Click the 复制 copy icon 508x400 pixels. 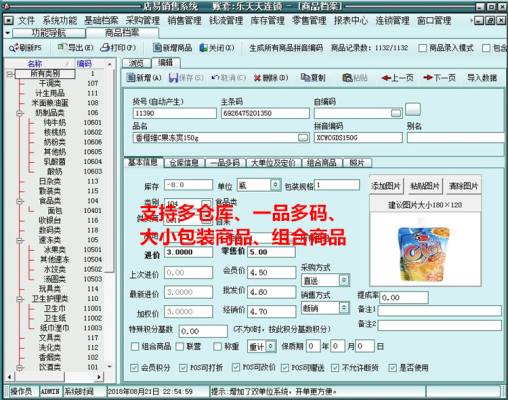tap(305, 78)
